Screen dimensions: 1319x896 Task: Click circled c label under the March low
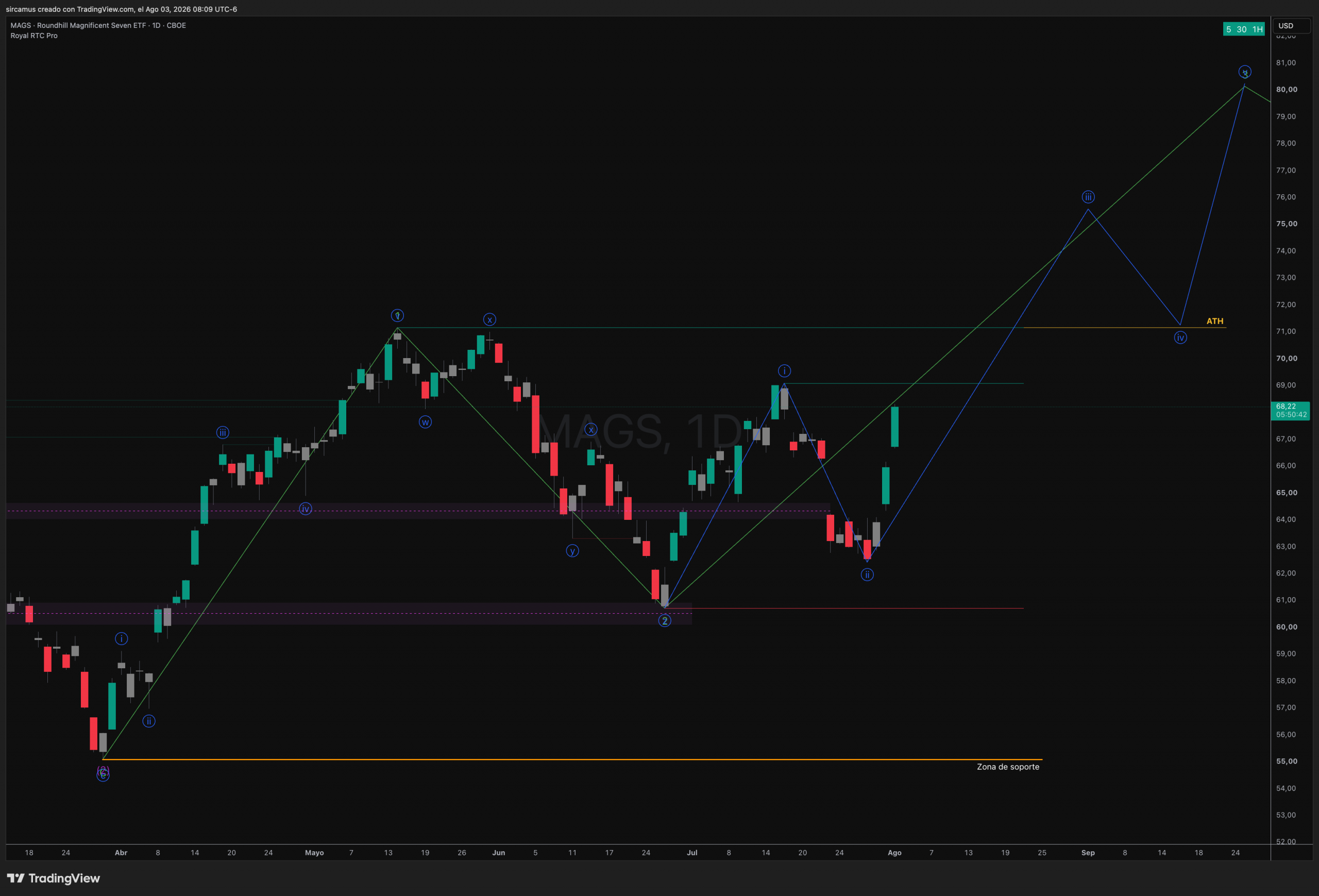pos(103,774)
